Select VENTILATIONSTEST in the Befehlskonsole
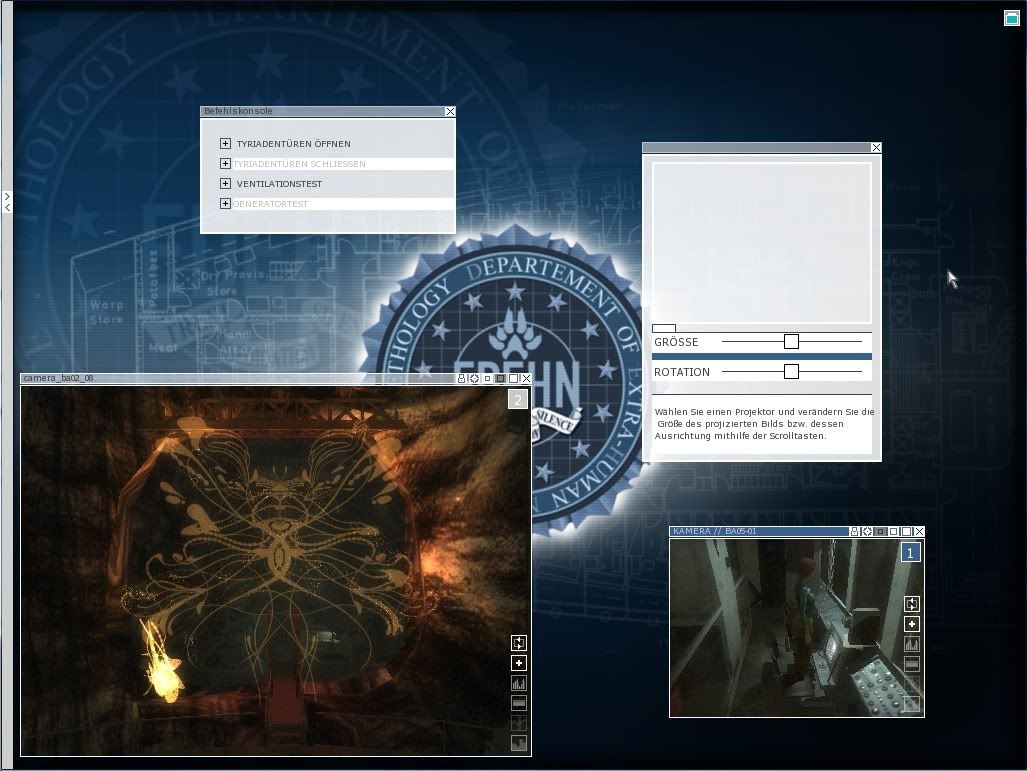The height and width of the screenshot is (771, 1027). click(x=279, y=184)
